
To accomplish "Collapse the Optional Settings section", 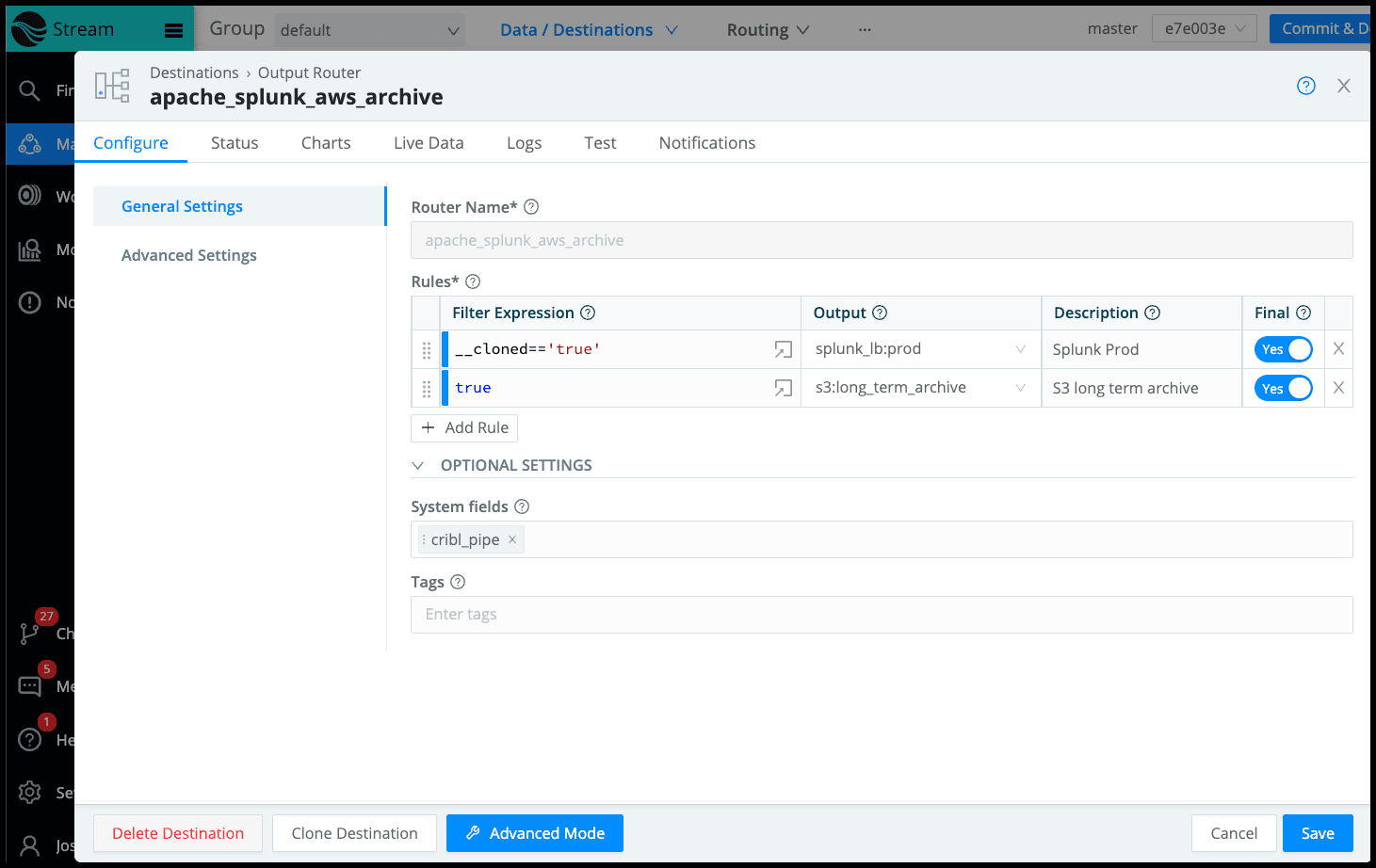I will click(418, 466).
